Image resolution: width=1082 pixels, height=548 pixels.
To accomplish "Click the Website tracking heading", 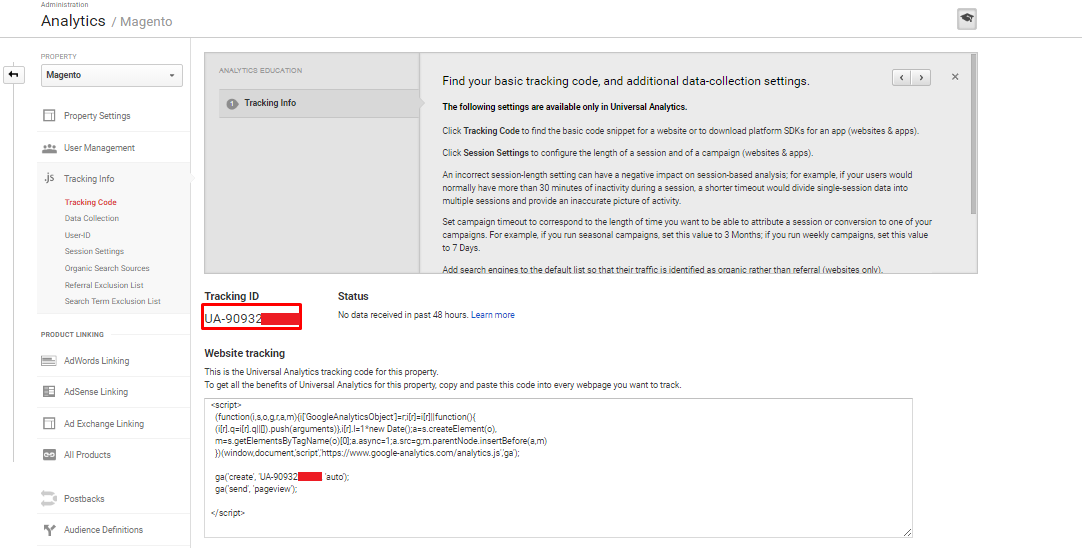I will (x=244, y=353).
